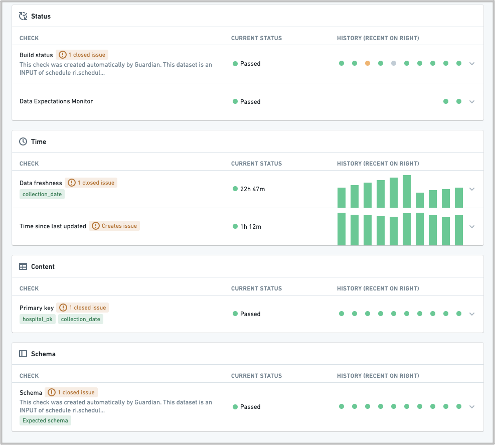Open the Create issue button for Time since last updated

click(115, 226)
